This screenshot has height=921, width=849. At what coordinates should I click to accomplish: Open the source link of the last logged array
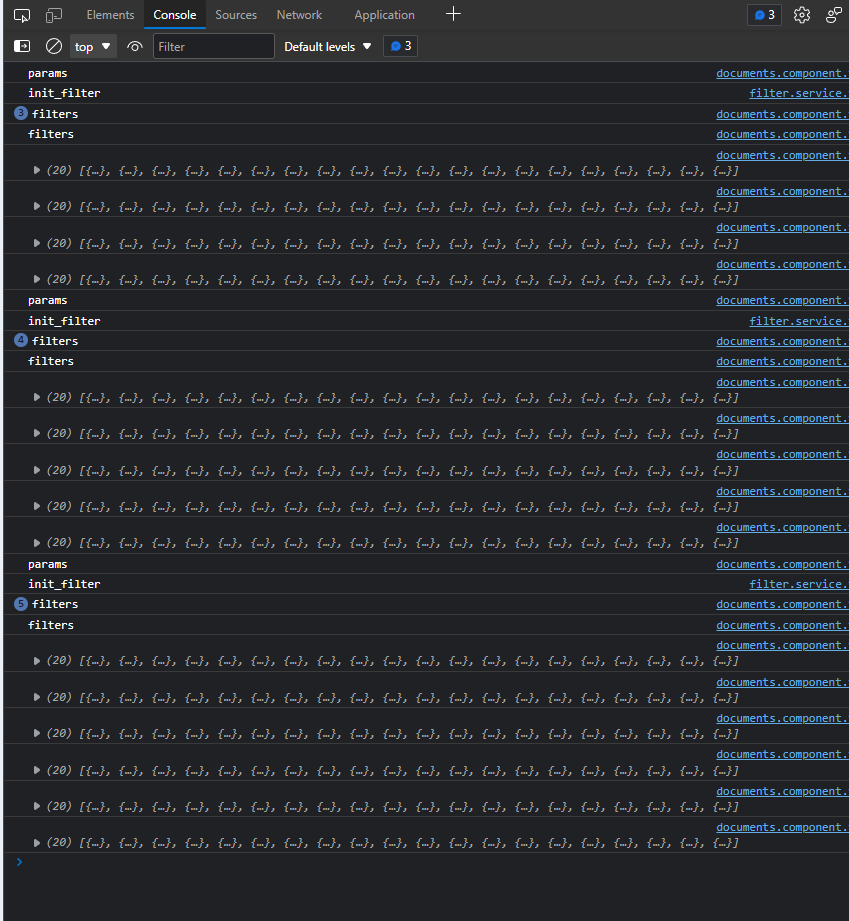click(782, 828)
